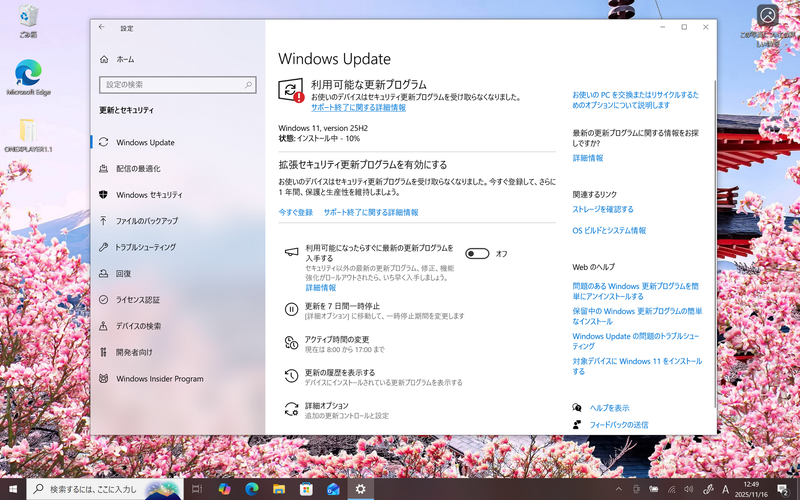The width and height of the screenshot is (800, 500).
Task: Open ストレージを確認する link
Action: point(603,209)
